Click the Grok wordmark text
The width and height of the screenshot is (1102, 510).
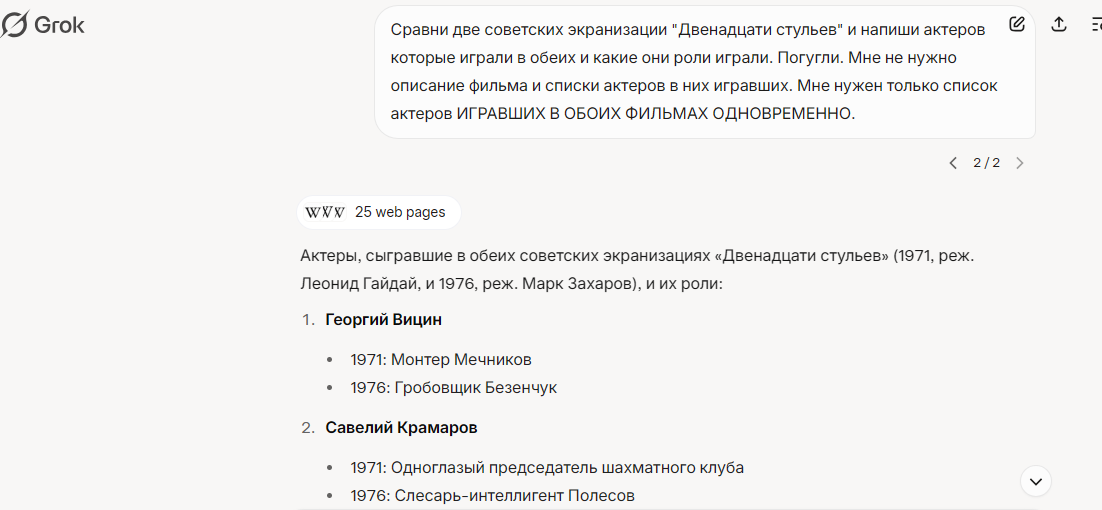tap(59, 26)
